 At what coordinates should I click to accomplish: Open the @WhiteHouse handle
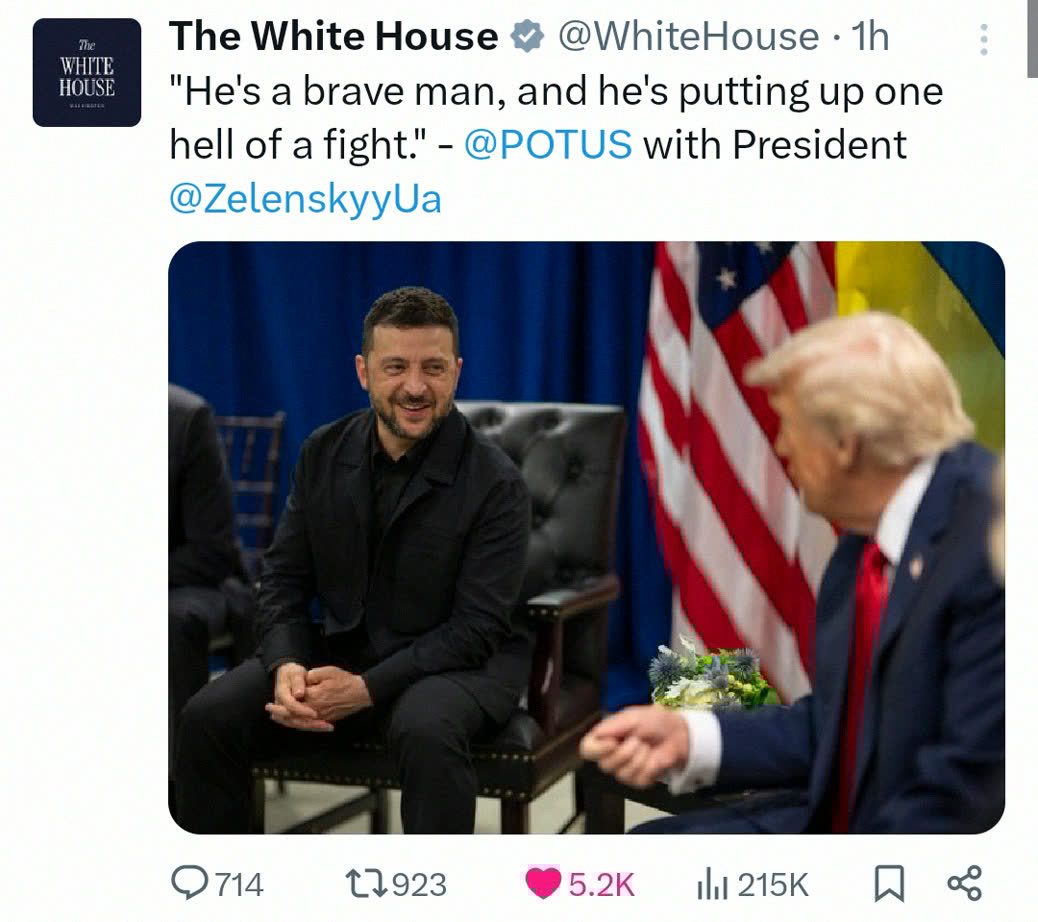(x=688, y=36)
